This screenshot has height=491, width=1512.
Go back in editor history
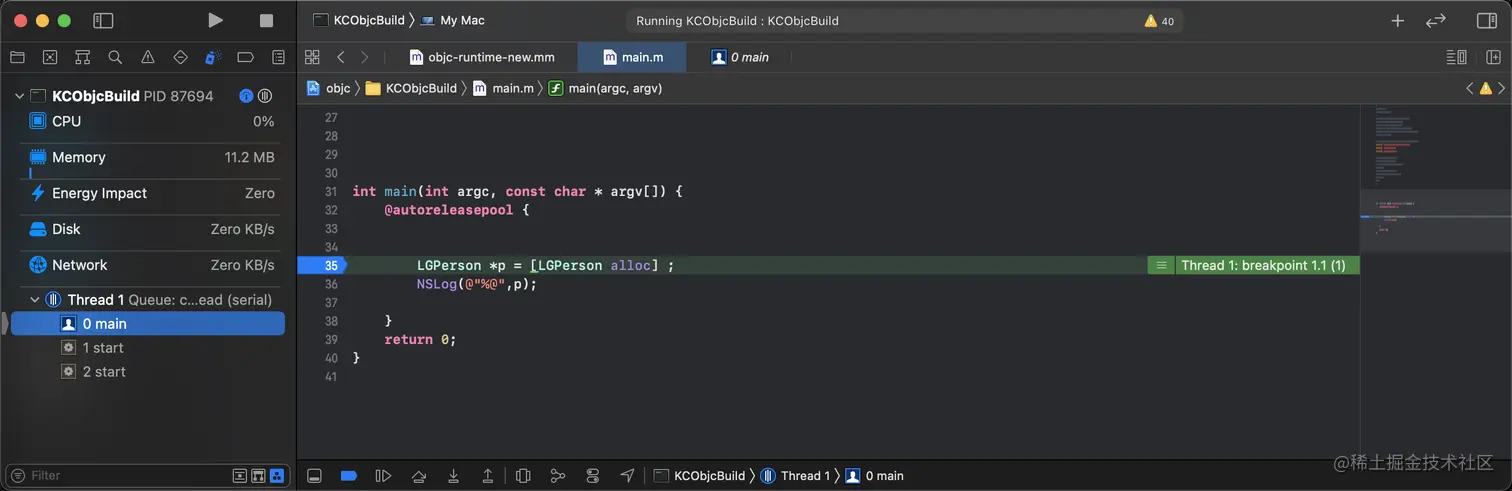[341, 57]
